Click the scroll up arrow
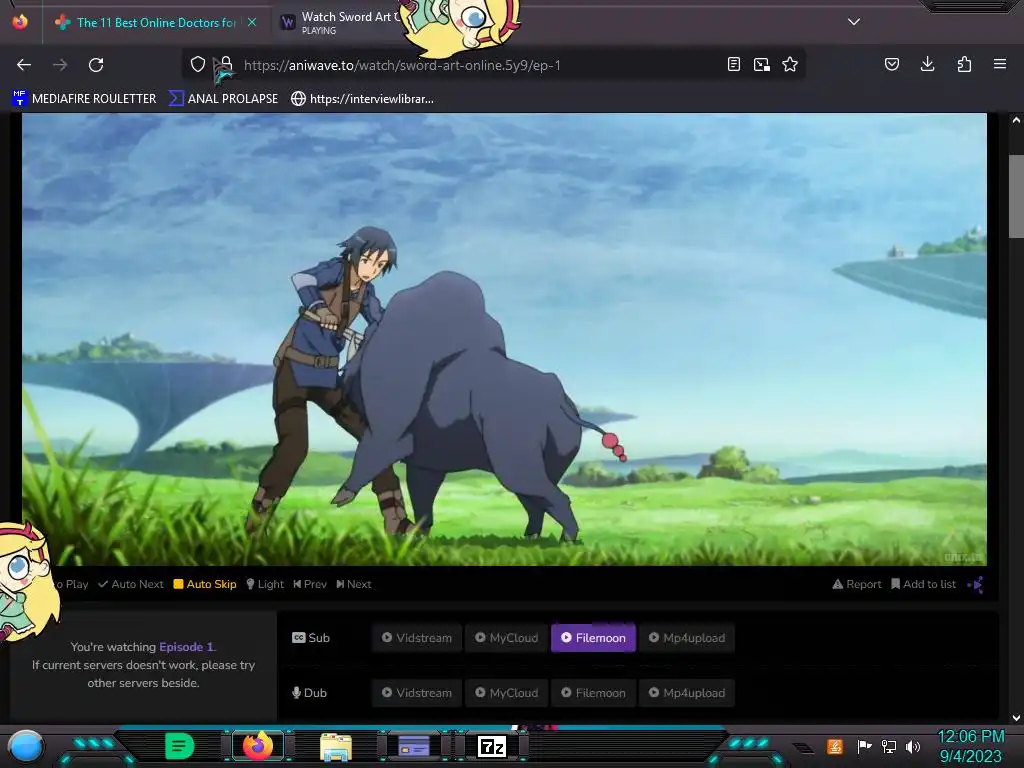The width and height of the screenshot is (1024, 768). (x=1016, y=120)
